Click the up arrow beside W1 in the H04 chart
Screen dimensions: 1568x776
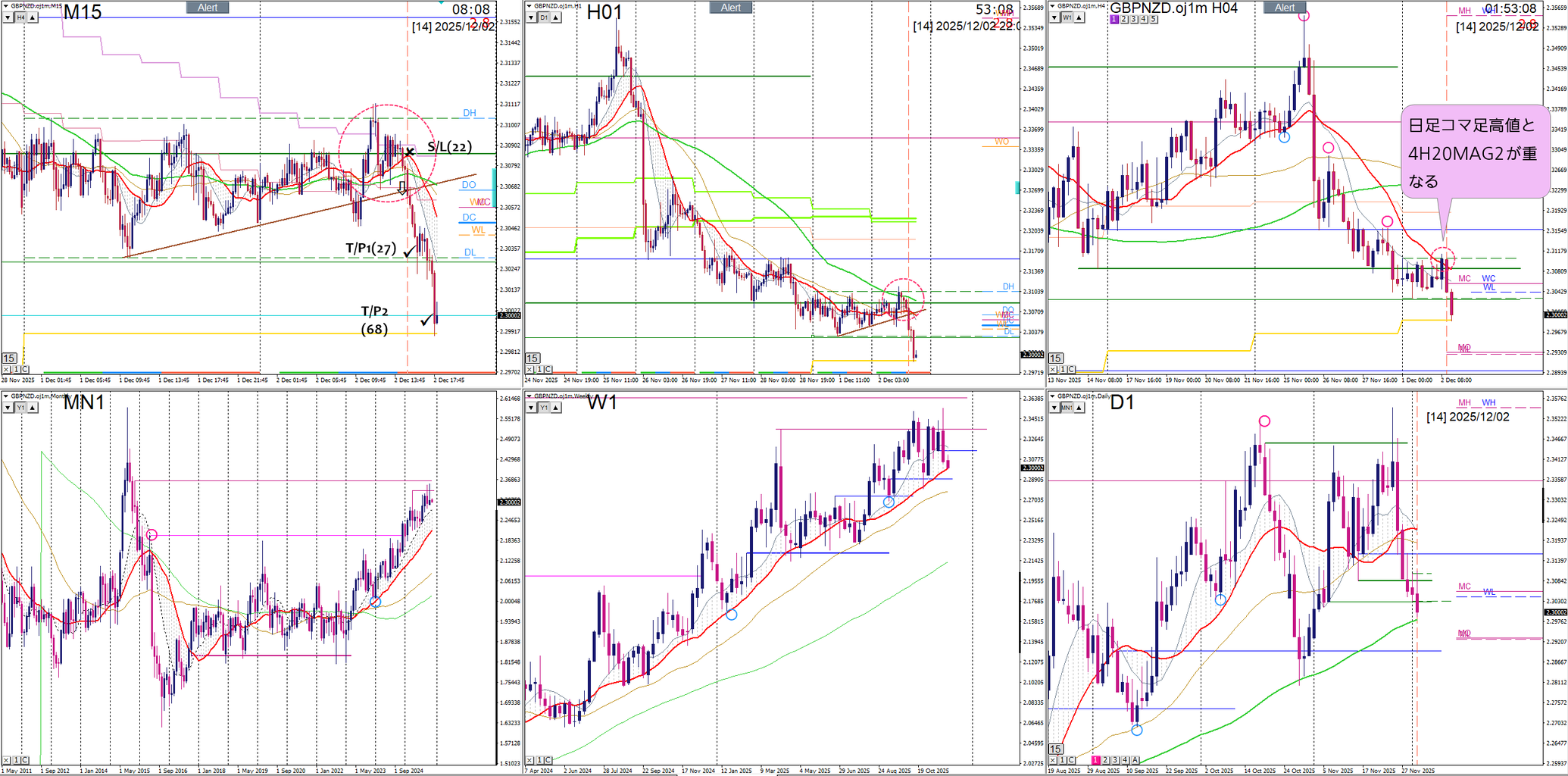[1079, 17]
